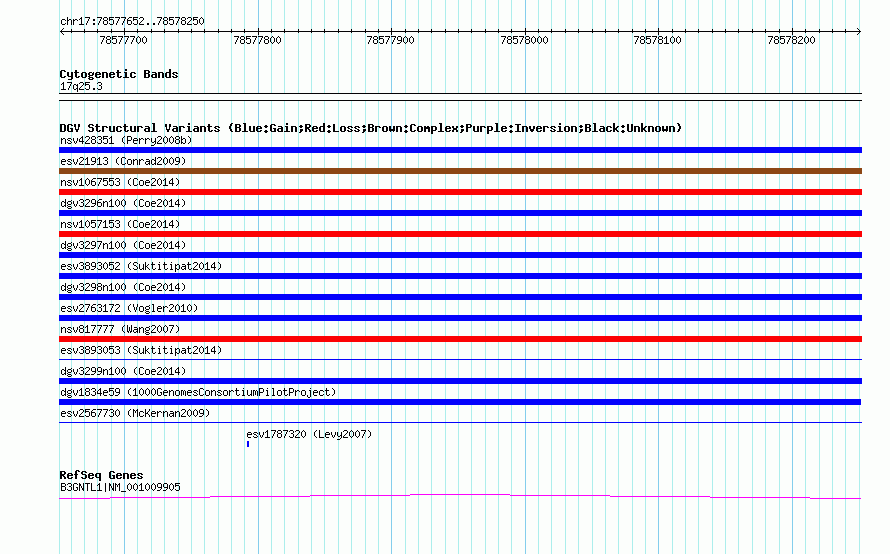The width and height of the screenshot is (890, 554).
Task: Click ruler position 78578200
Action: (x=791, y=40)
